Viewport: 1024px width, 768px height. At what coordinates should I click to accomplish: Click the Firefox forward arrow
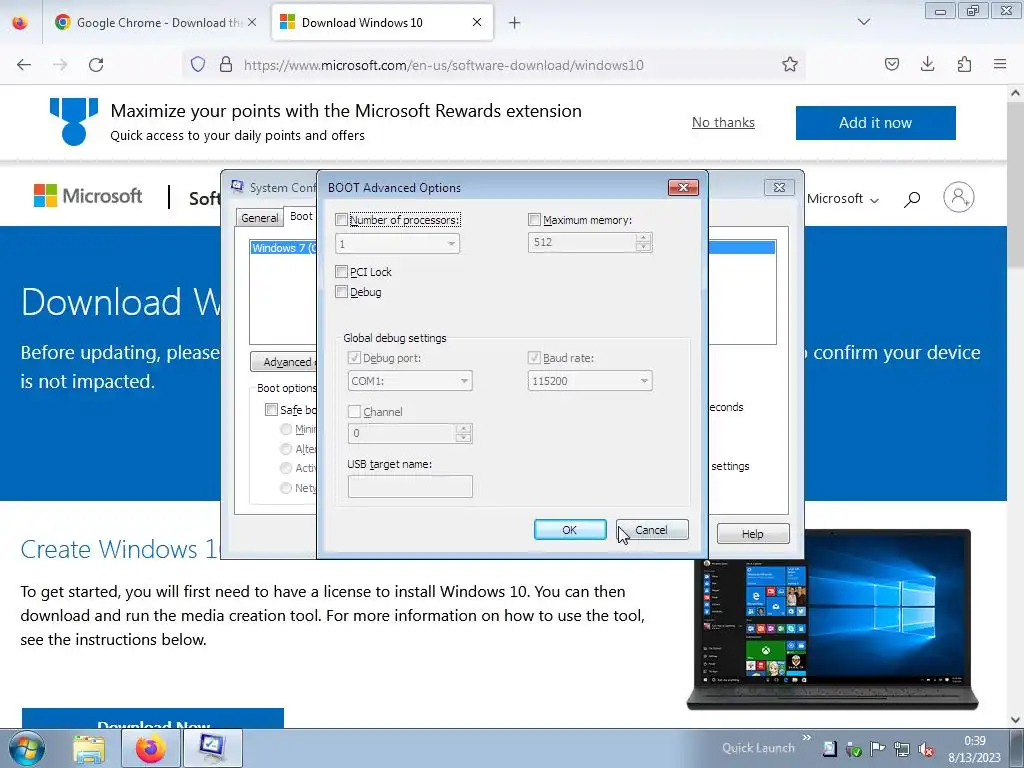coord(60,64)
